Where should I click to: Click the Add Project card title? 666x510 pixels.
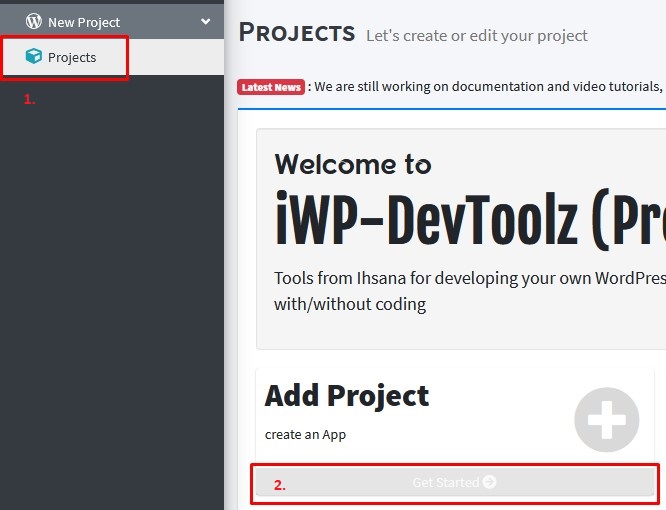coord(347,396)
